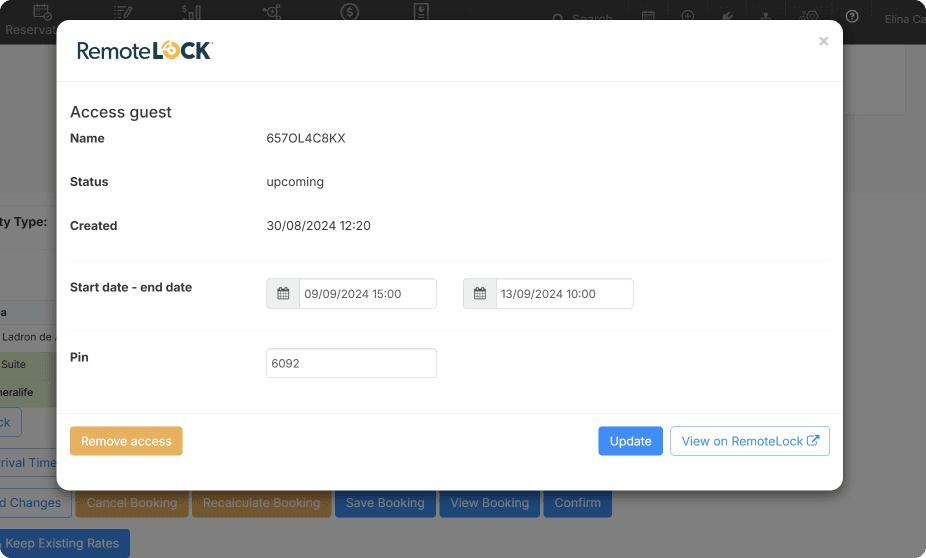
Task: Click the status value upcoming
Action: 295,182
